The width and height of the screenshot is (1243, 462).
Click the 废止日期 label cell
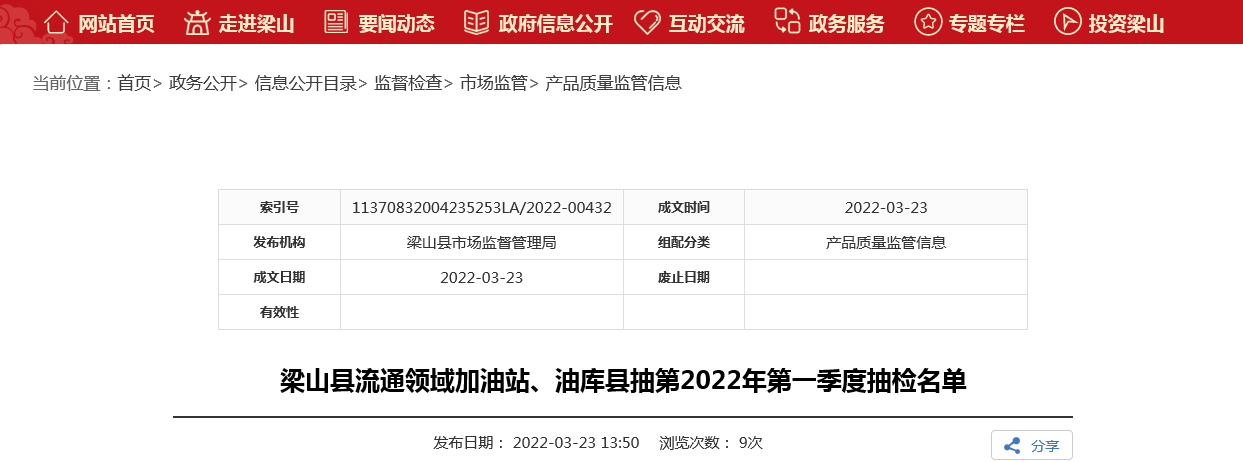pos(684,277)
